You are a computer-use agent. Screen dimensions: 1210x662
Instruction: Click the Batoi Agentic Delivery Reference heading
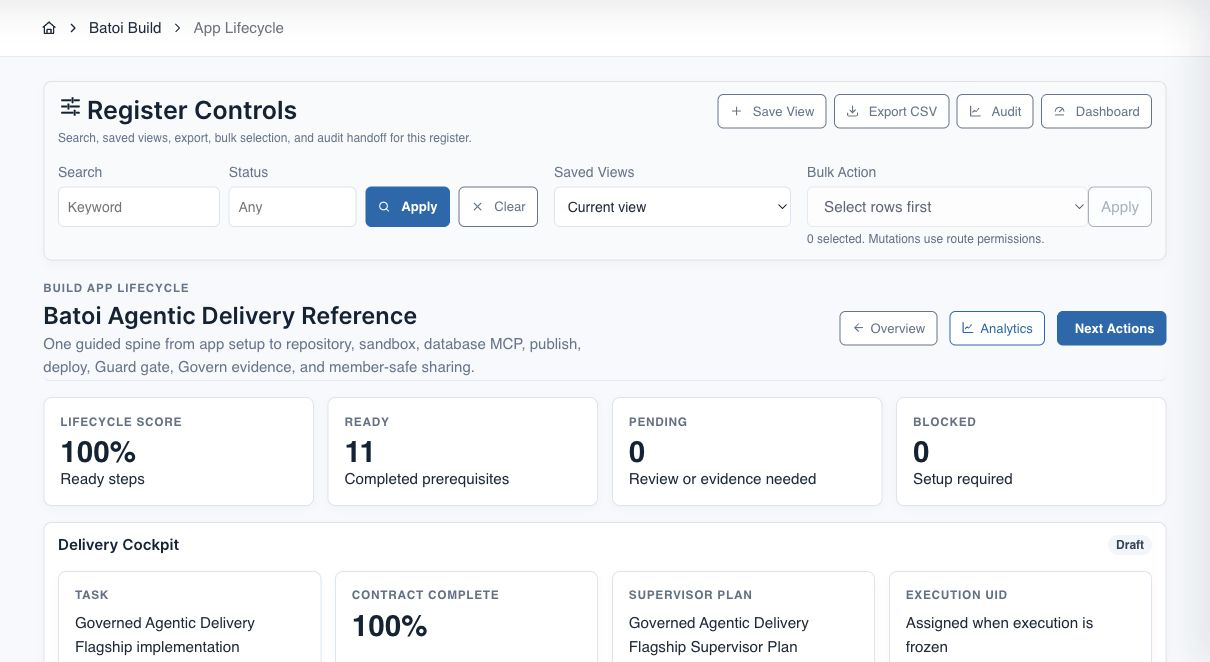point(230,316)
